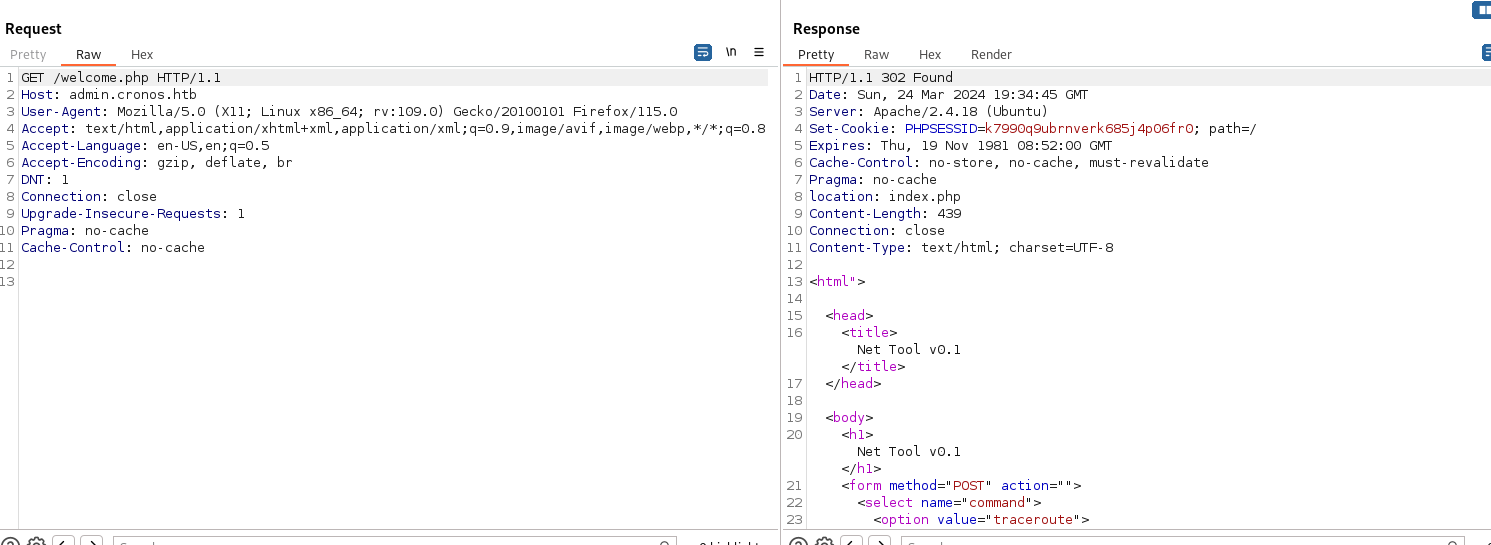Open the Response Hex tab
This screenshot has width=1491, height=545.
(930, 55)
